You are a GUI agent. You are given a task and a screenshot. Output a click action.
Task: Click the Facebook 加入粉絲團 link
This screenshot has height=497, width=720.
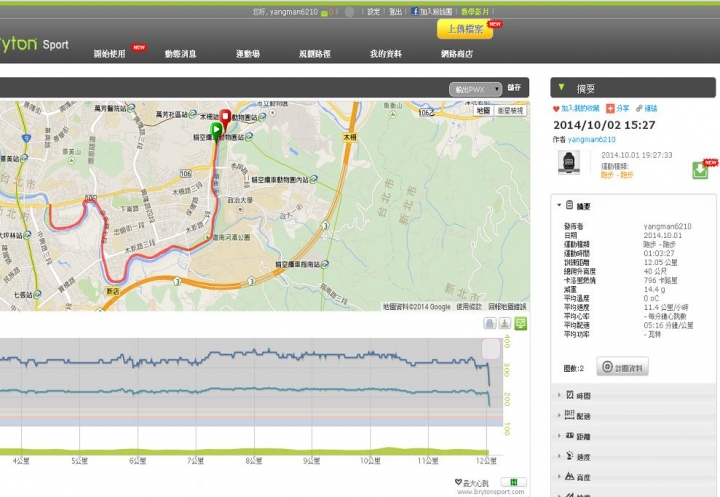coord(431,11)
